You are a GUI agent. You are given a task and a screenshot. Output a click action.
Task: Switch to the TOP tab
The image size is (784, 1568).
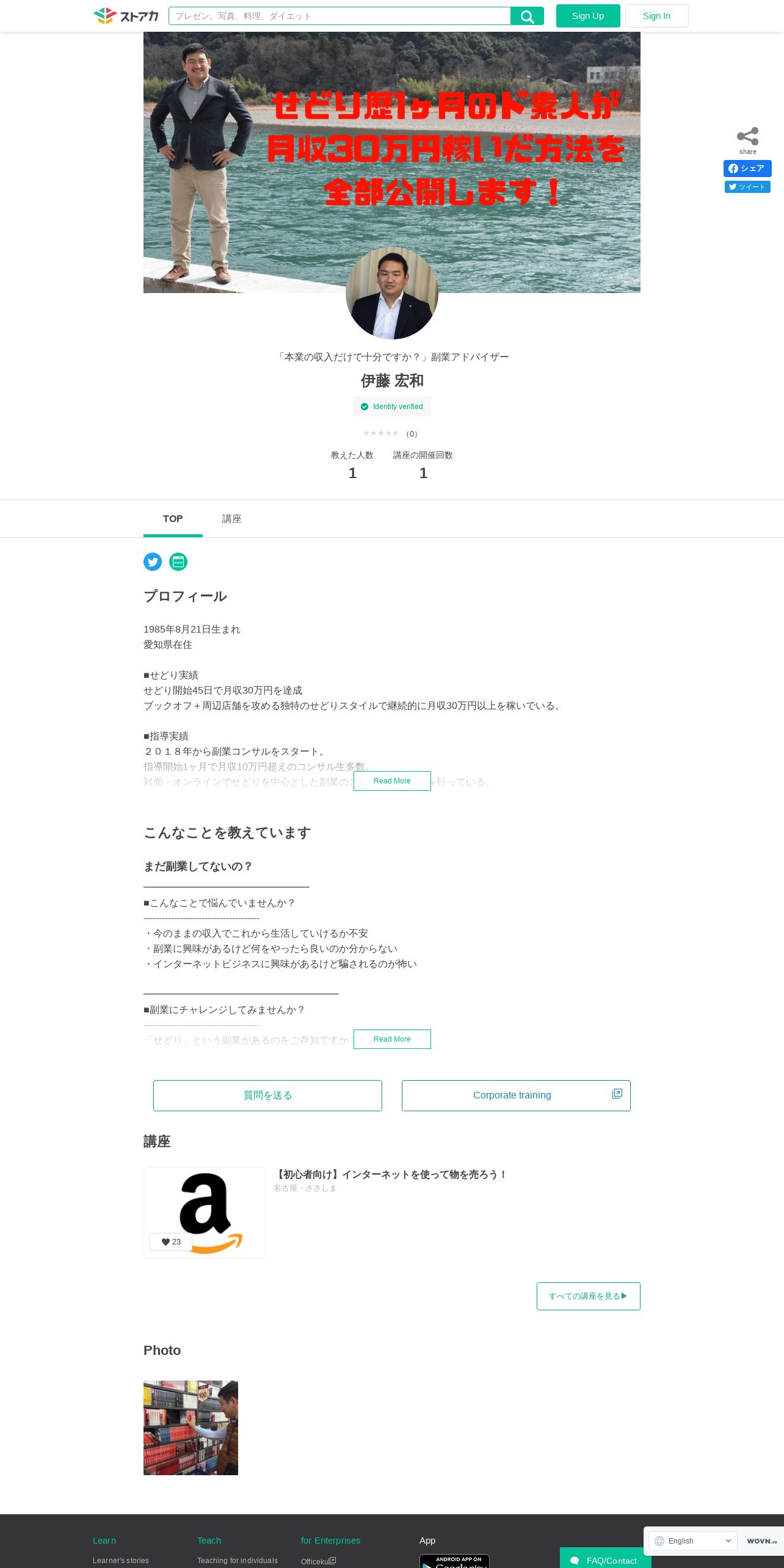point(173,519)
